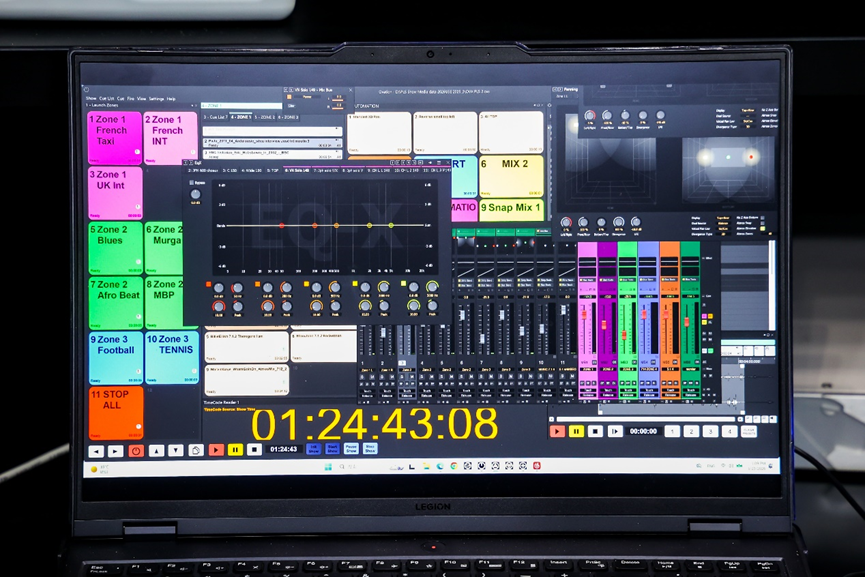Click the 9 Snap Mix 1 cue

click(511, 210)
